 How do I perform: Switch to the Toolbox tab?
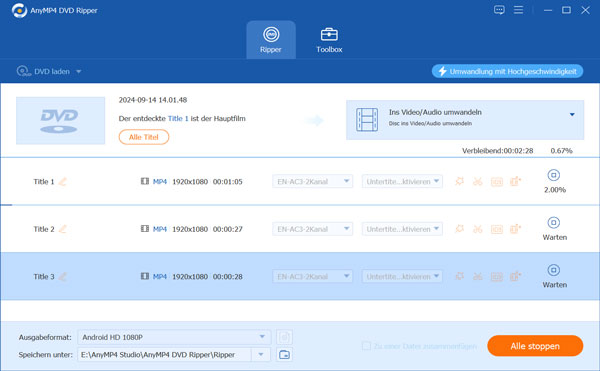pos(329,40)
